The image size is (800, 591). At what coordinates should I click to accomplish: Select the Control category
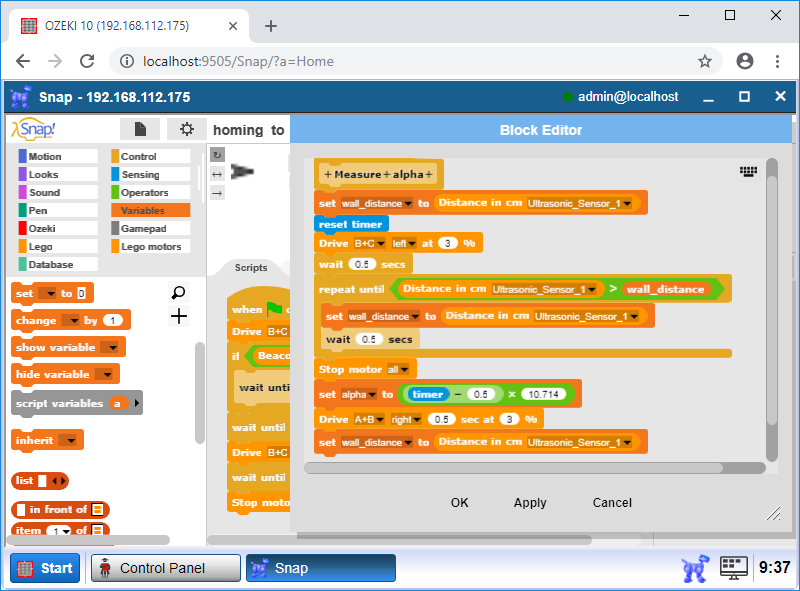(x=151, y=156)
